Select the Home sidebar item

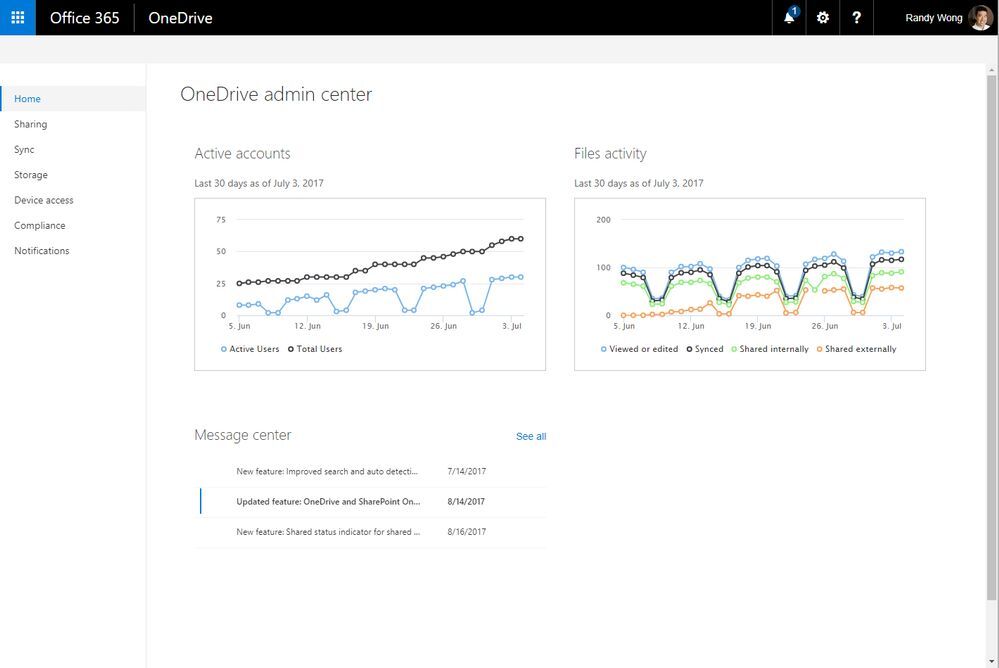point(27,98)
